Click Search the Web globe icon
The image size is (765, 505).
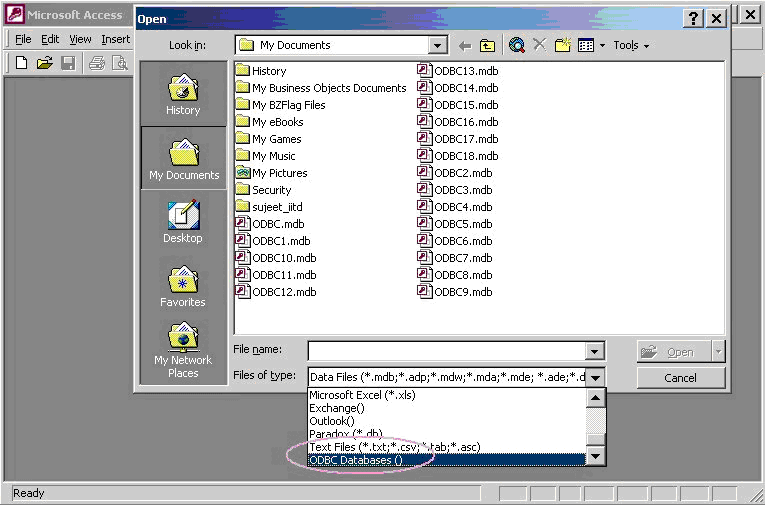point(517,45)
